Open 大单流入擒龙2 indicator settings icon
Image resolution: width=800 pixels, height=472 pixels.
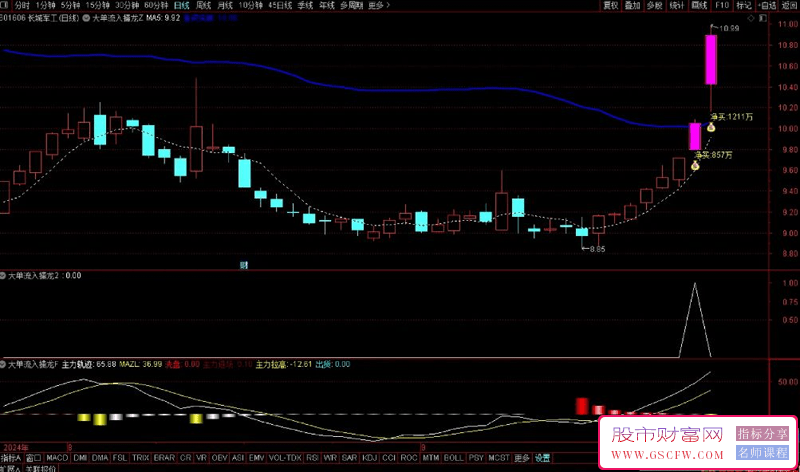3,276
